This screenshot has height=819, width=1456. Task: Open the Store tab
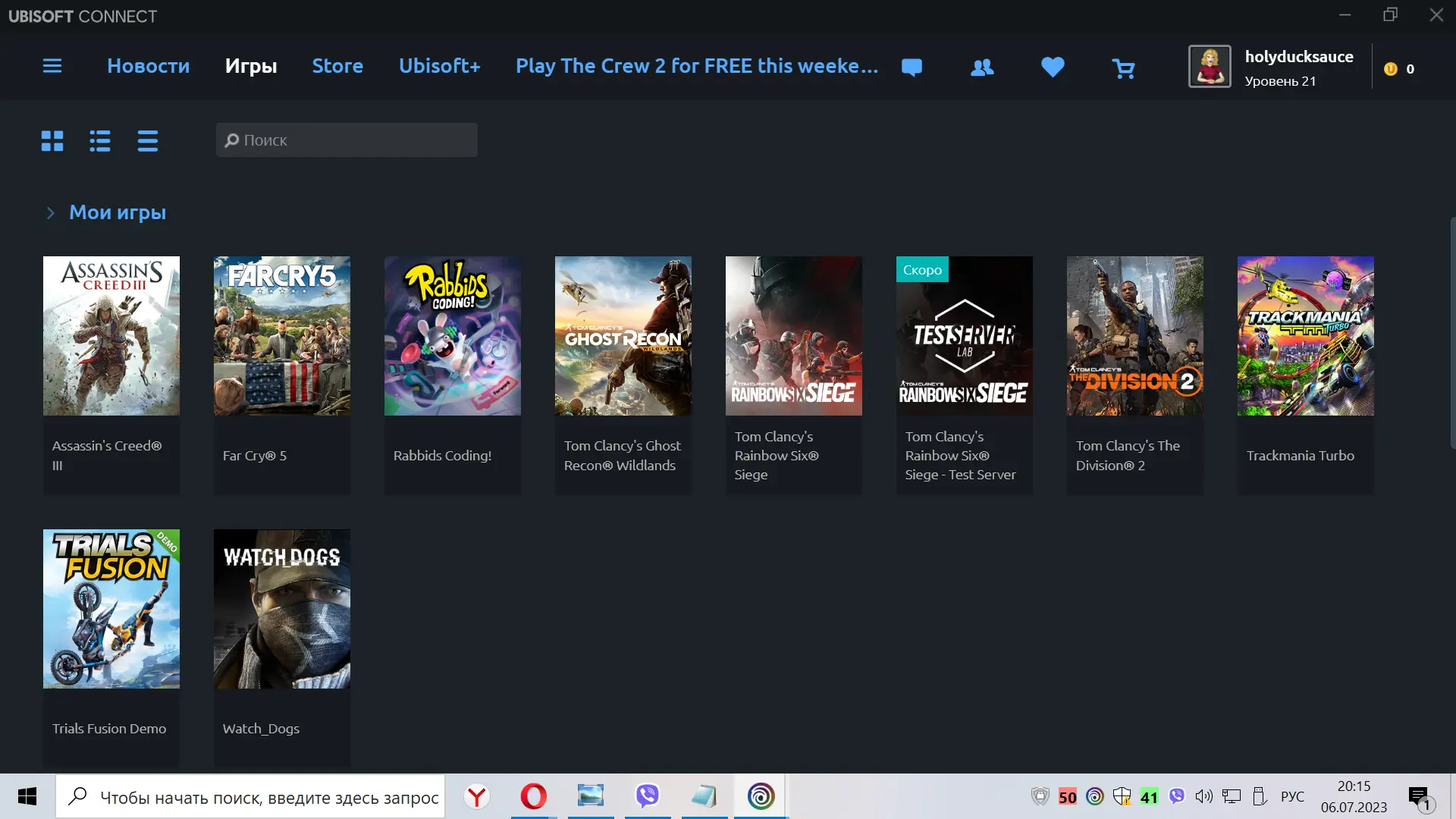(337, 66)
